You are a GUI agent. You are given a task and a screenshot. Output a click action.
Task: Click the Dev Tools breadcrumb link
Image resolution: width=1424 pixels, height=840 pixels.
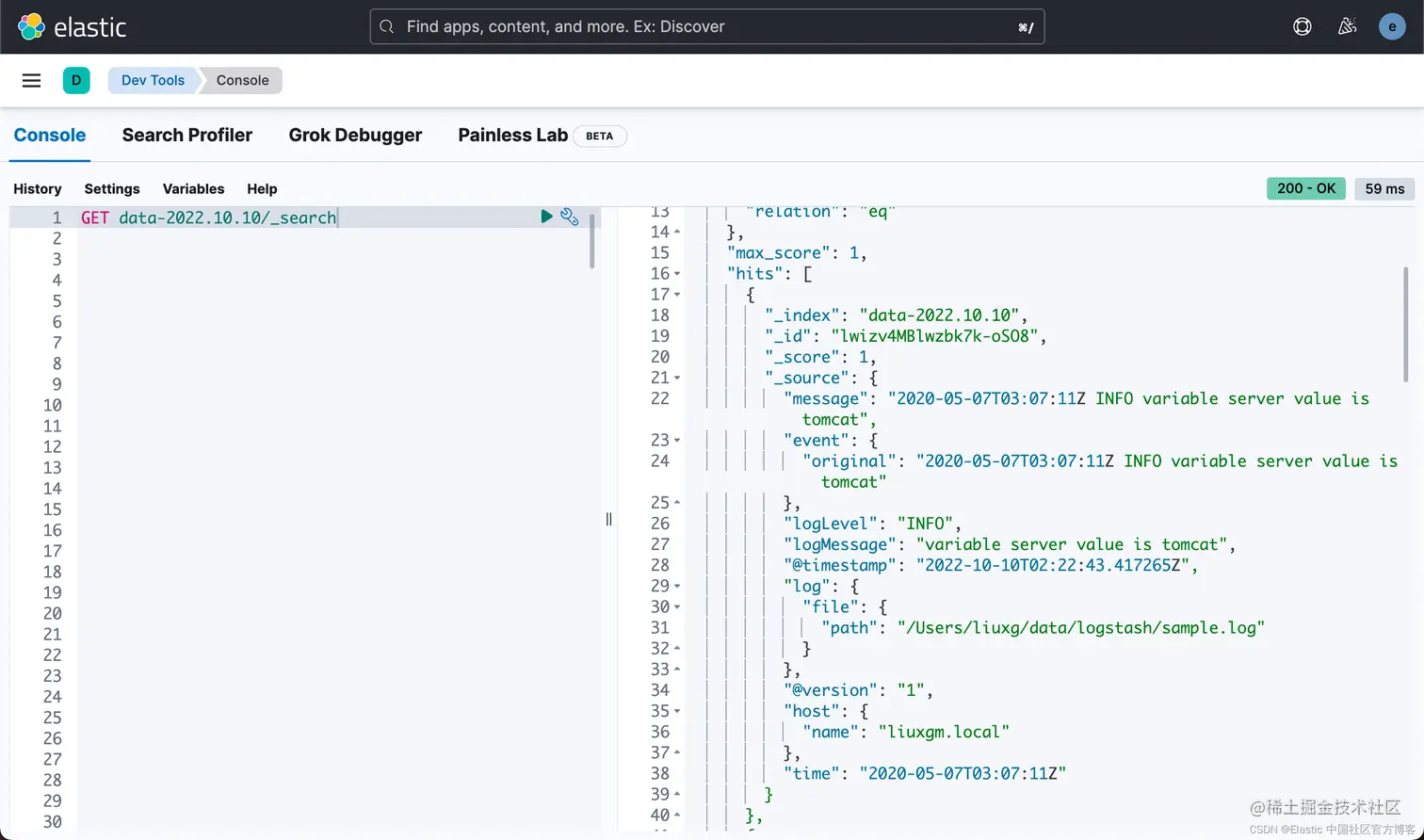(153, 80)
